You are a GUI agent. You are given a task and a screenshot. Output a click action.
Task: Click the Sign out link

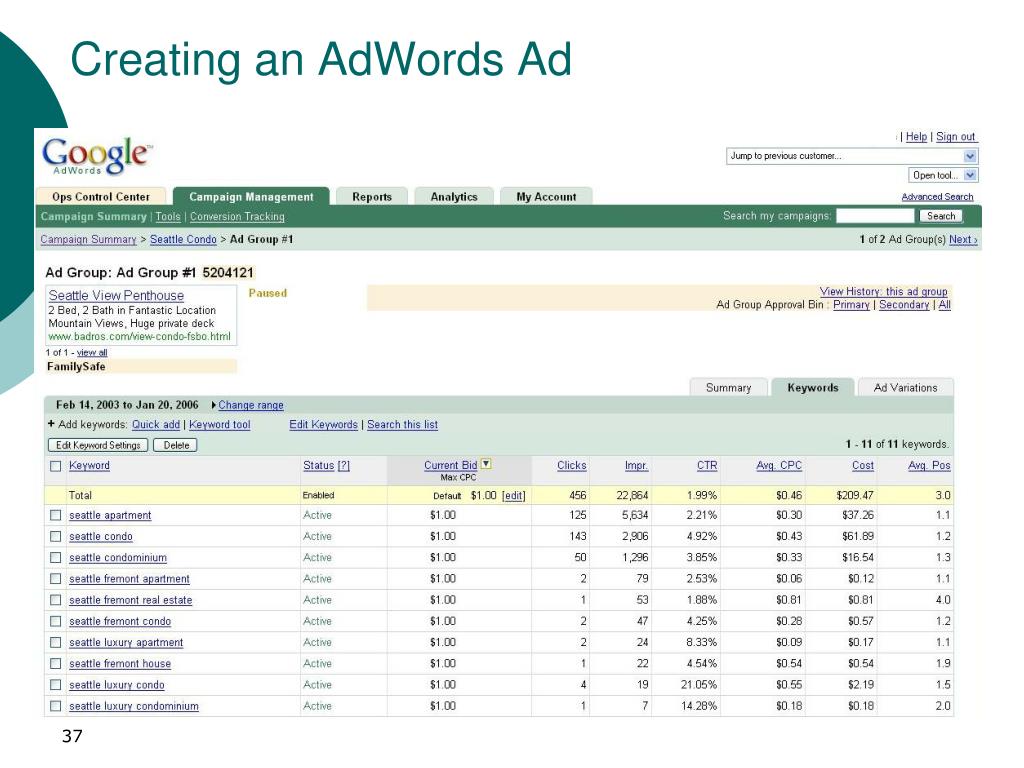[x=955, y=136]
